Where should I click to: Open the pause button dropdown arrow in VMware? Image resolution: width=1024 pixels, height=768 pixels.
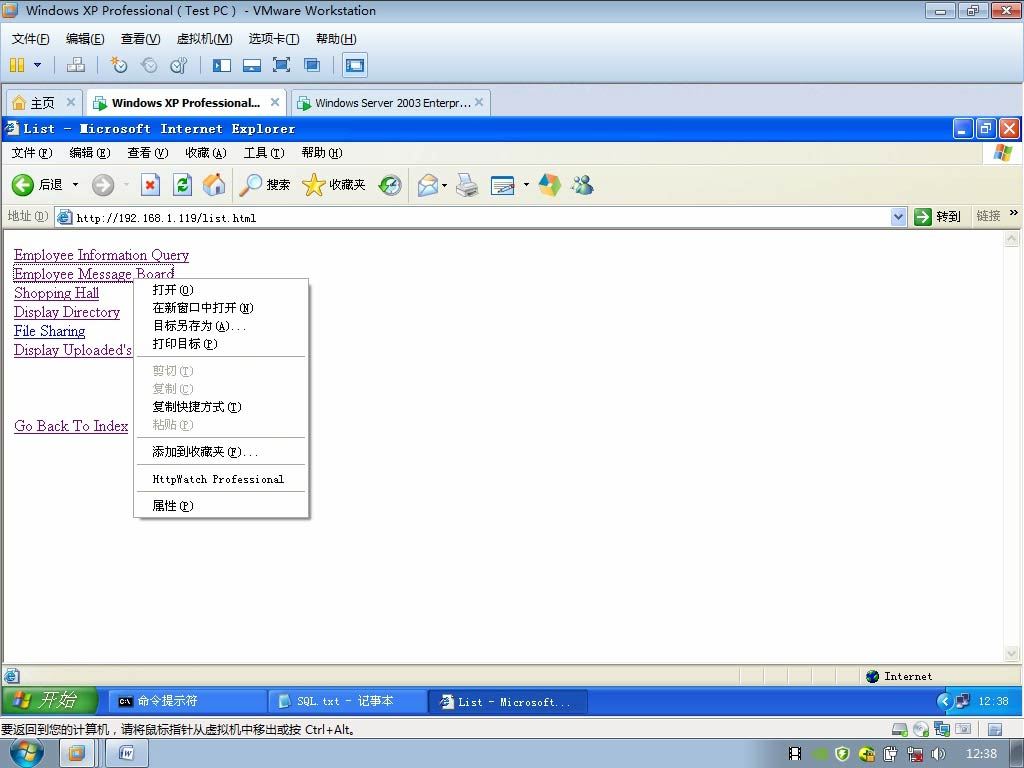(x=37, y=65)
